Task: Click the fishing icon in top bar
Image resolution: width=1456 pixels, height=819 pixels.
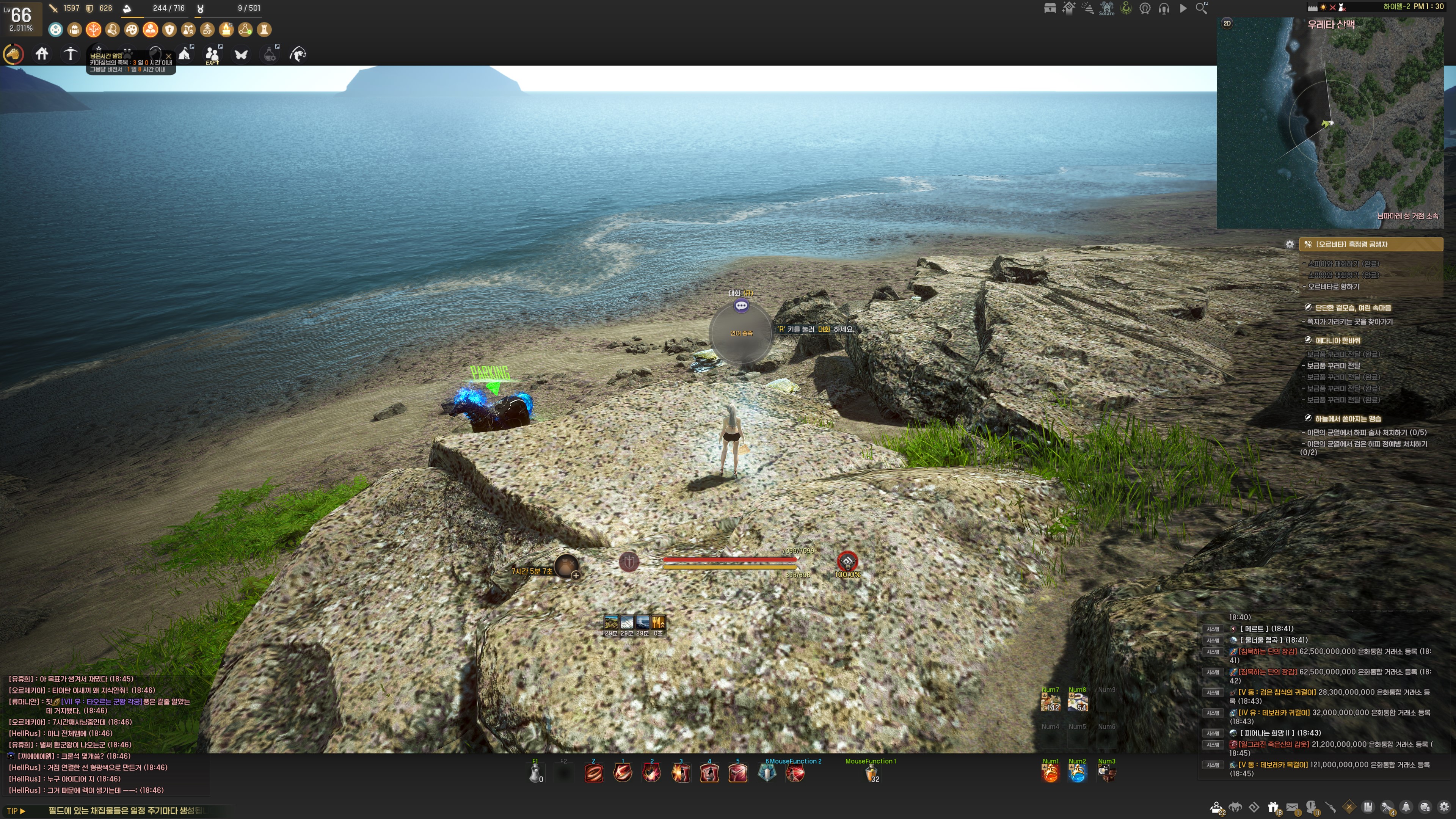Action: tap(298, 54)
